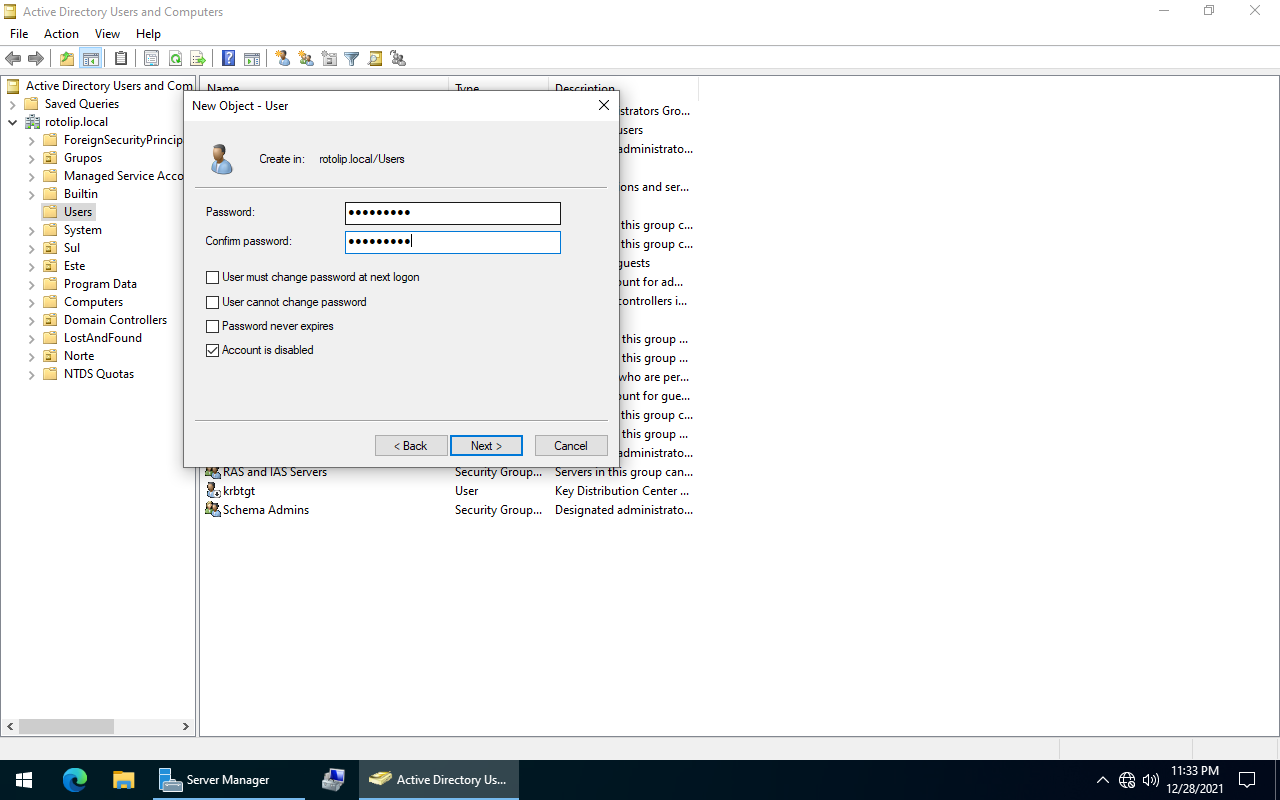1280x800 pixels.
Task: Click the Refresh toolbar icon
Action: pyautogui.click(x=176, y=59)
